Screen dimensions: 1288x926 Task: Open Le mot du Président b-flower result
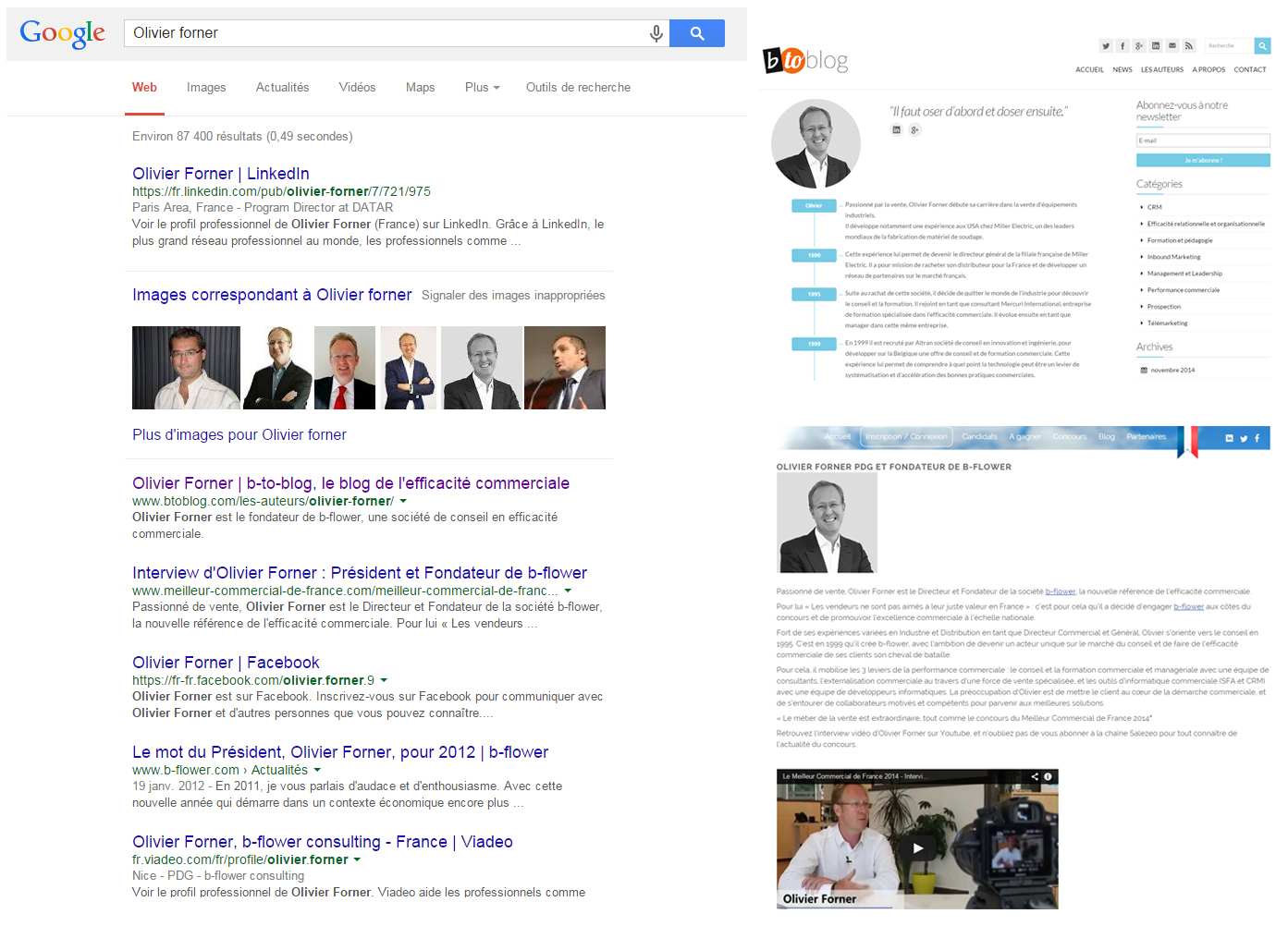click(x=340, y=752)
